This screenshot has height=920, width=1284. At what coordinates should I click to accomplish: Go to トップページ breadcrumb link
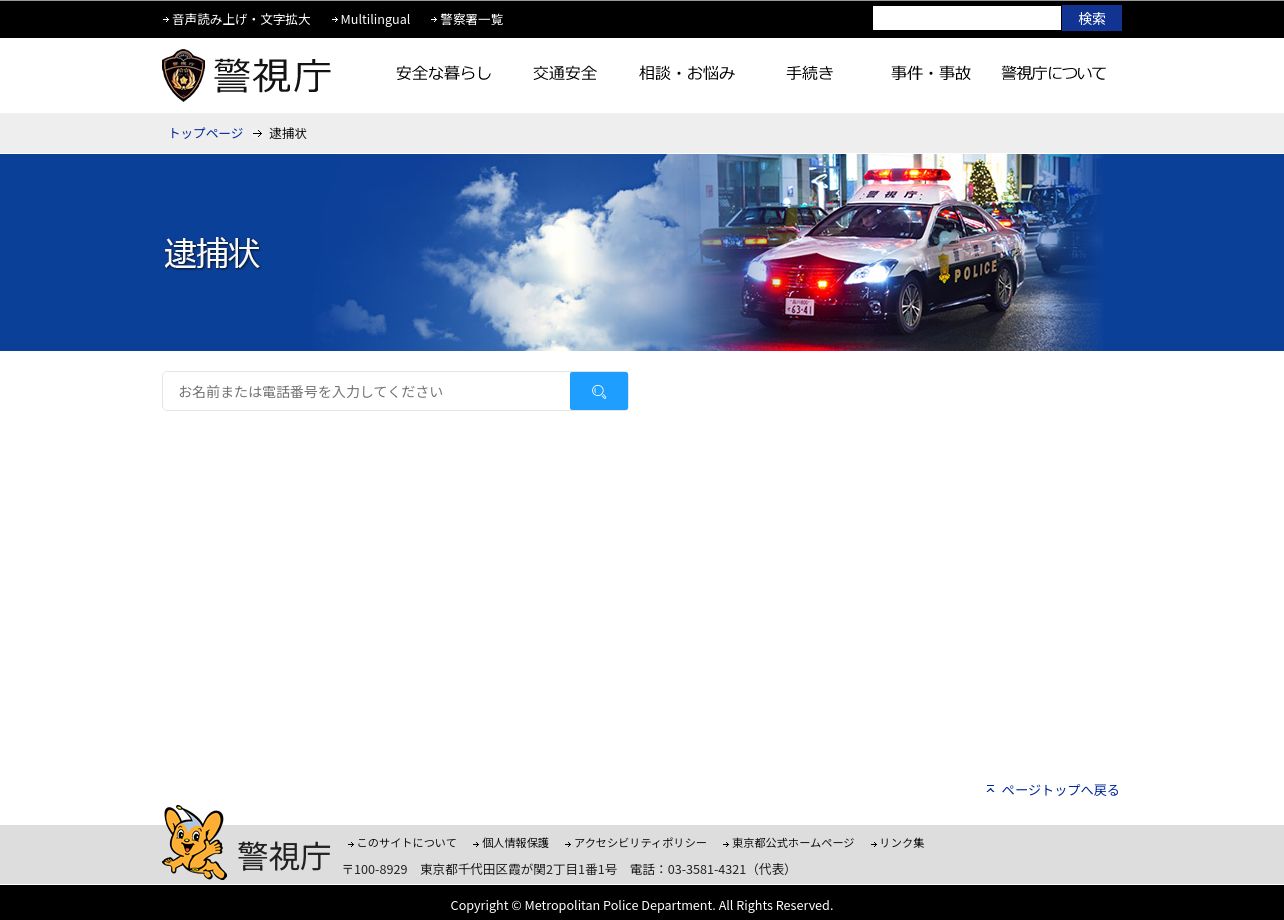206,133
